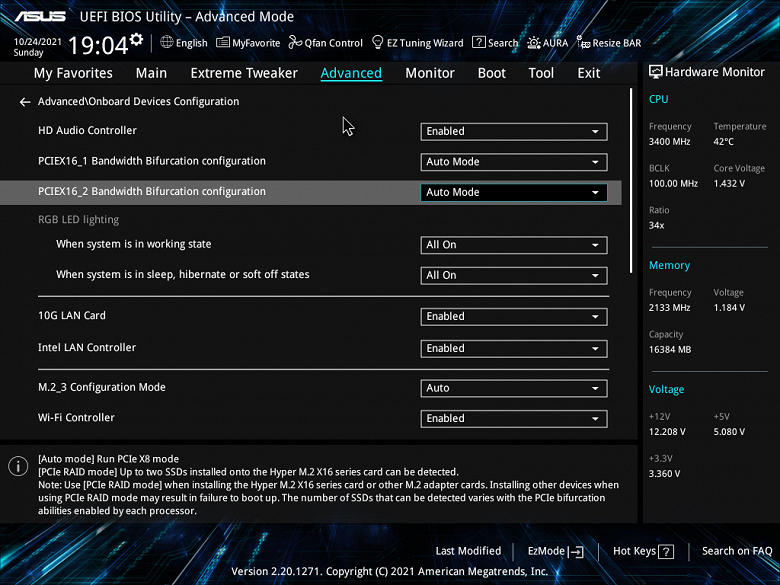
Task: Open HD Audio Controller dropdown
Action: (514, 131)
